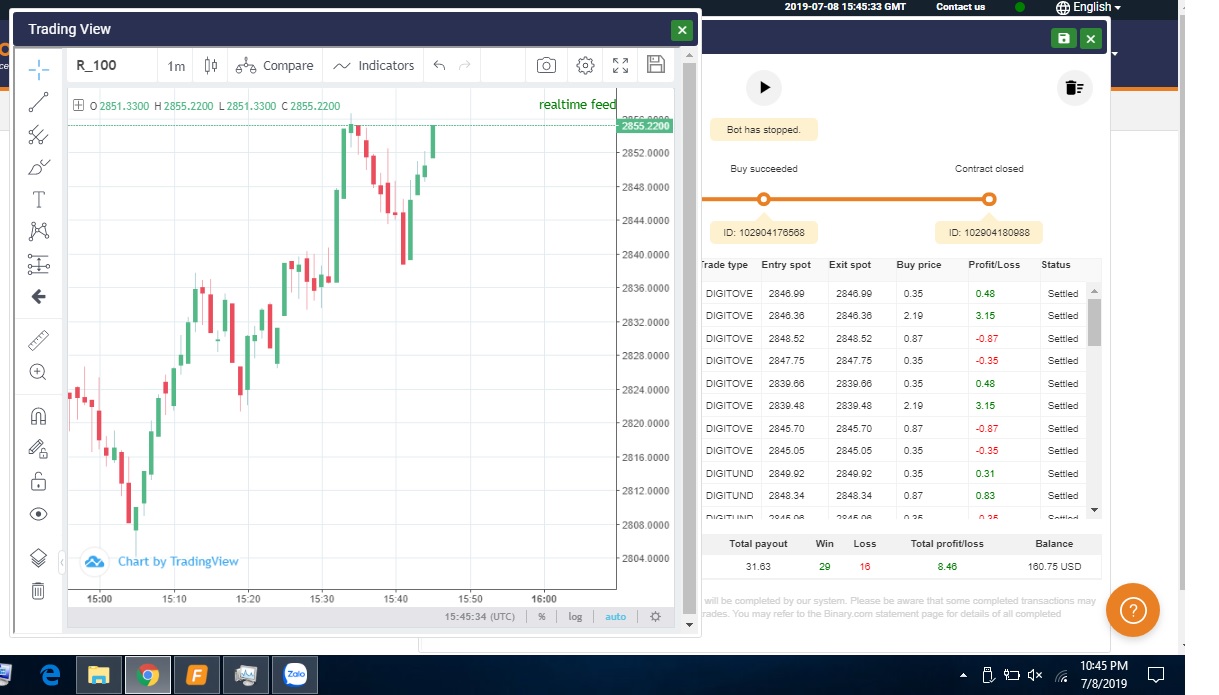Toggle percentage scale button
The height and width of the screenshot is (695, 1219).
pos(542,617)
